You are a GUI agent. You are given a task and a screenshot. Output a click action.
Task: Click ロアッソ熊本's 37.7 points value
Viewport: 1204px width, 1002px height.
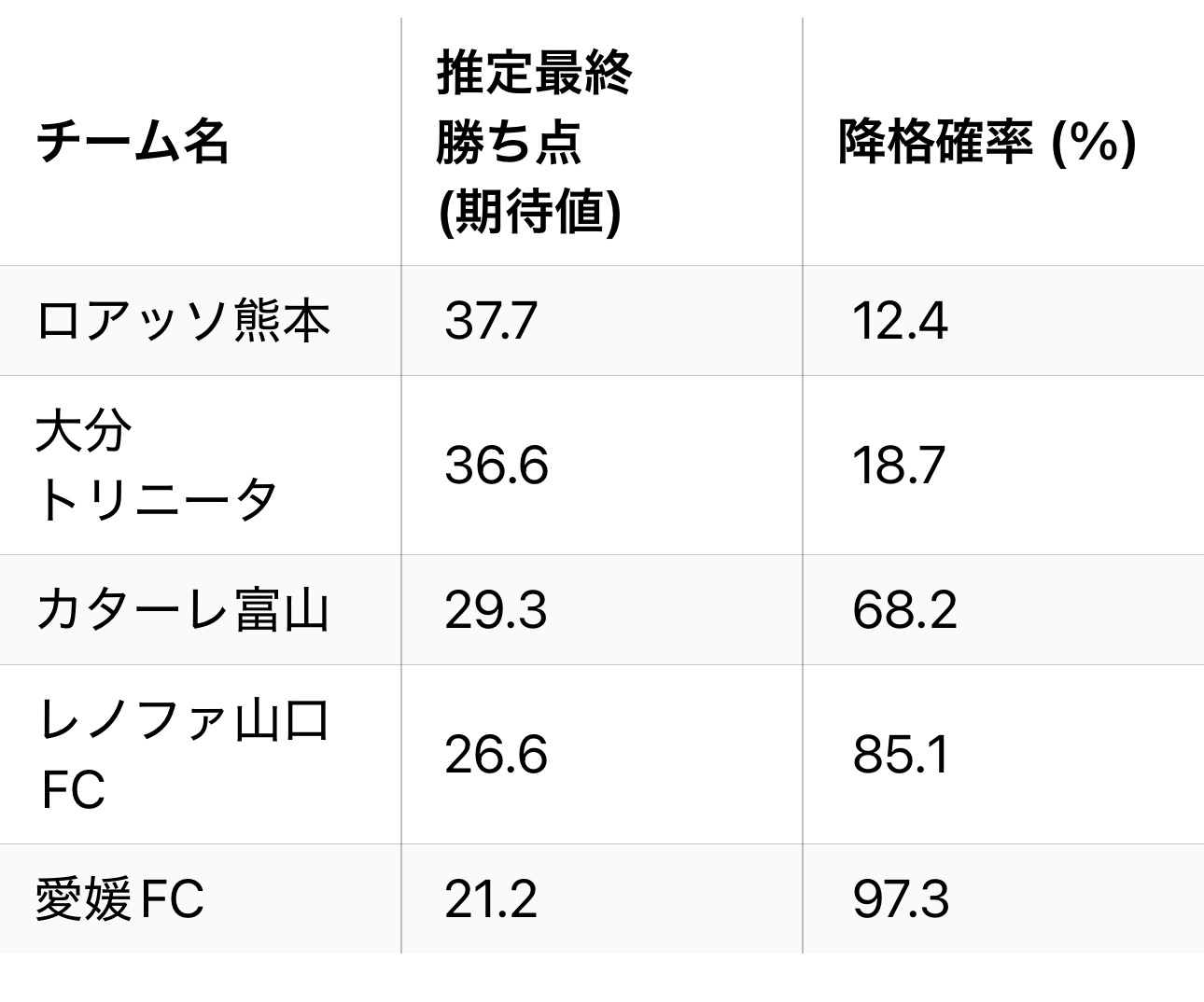click(x=491, y=321)
